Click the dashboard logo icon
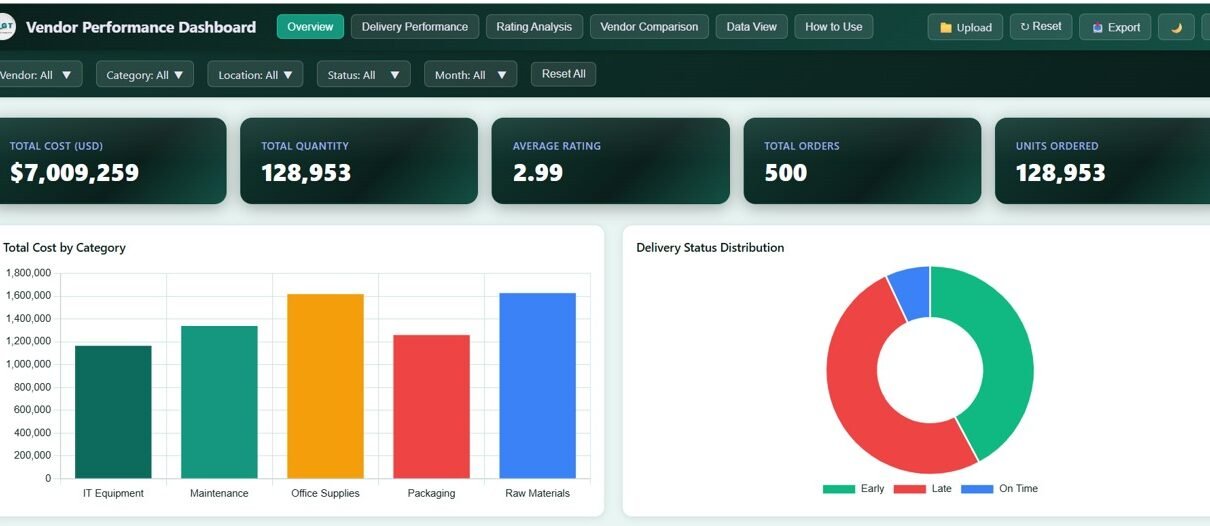 tap(5, 27)
